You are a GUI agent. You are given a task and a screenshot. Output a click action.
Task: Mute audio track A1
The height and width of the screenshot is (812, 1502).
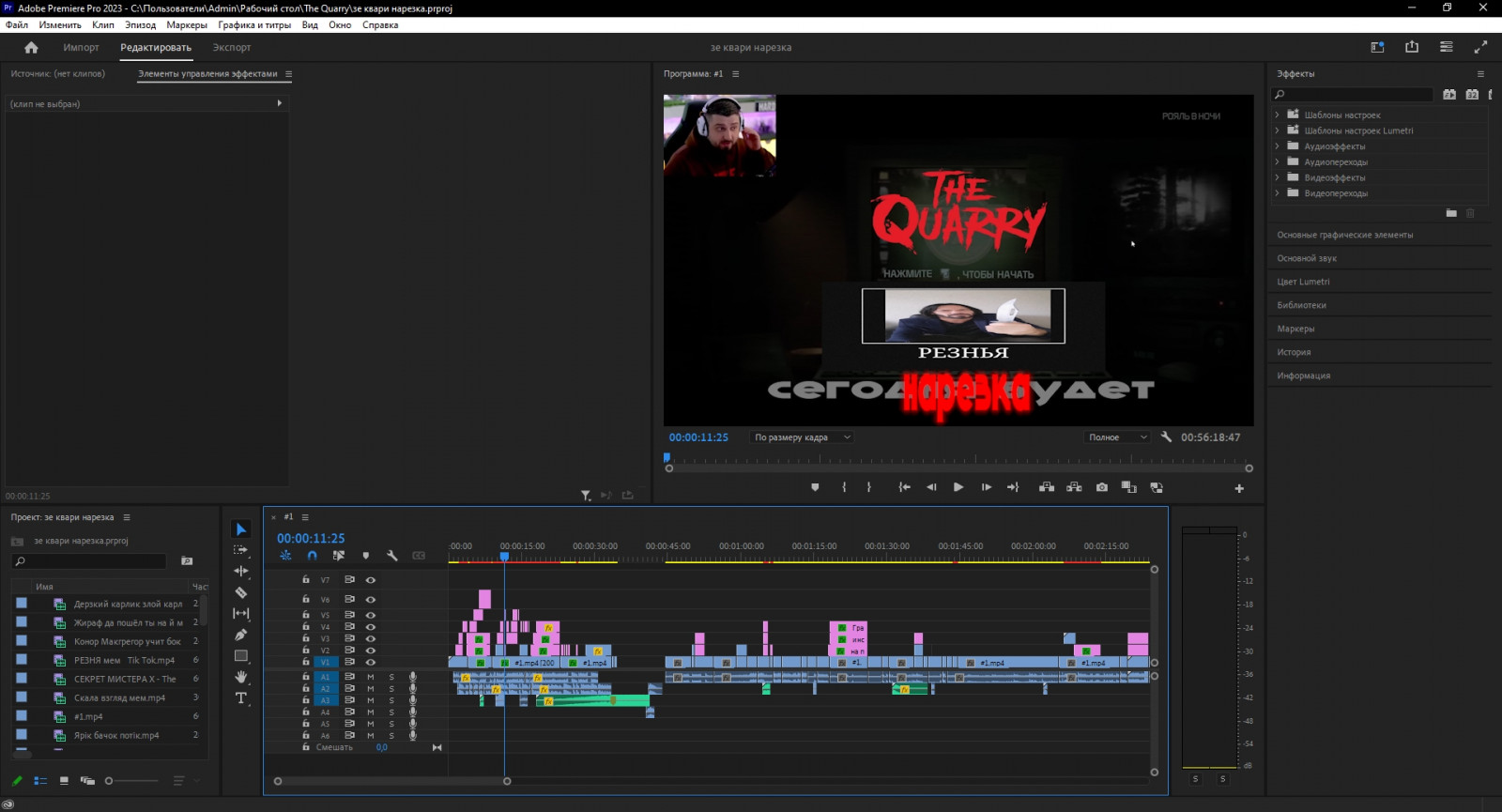(371, 677)
